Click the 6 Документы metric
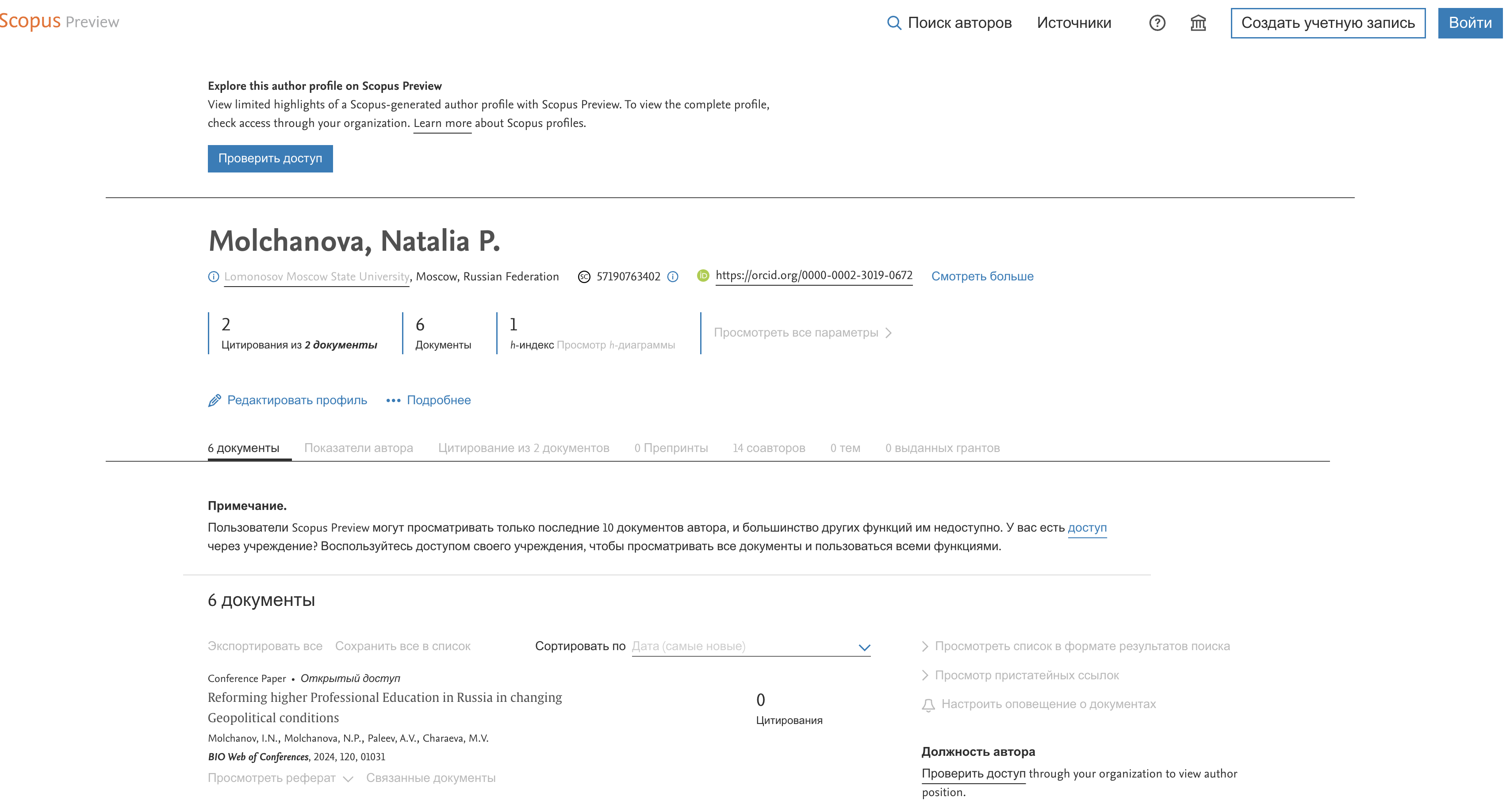Image resolution: width=1510 pixels, height=812 pixels. pos(443,333)
